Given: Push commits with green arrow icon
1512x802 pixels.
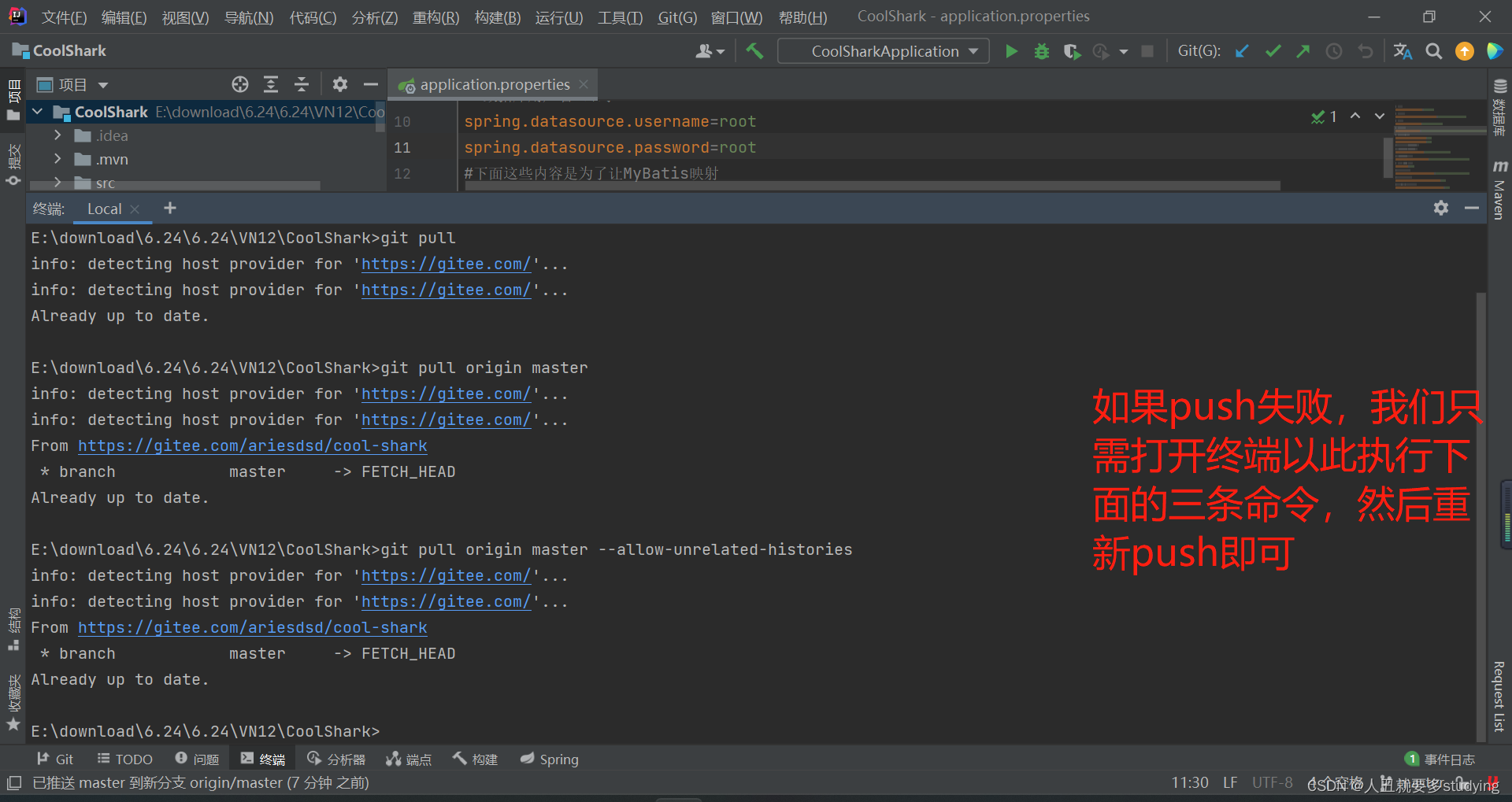Looking at the screenshot, I should pos(1303,51).
